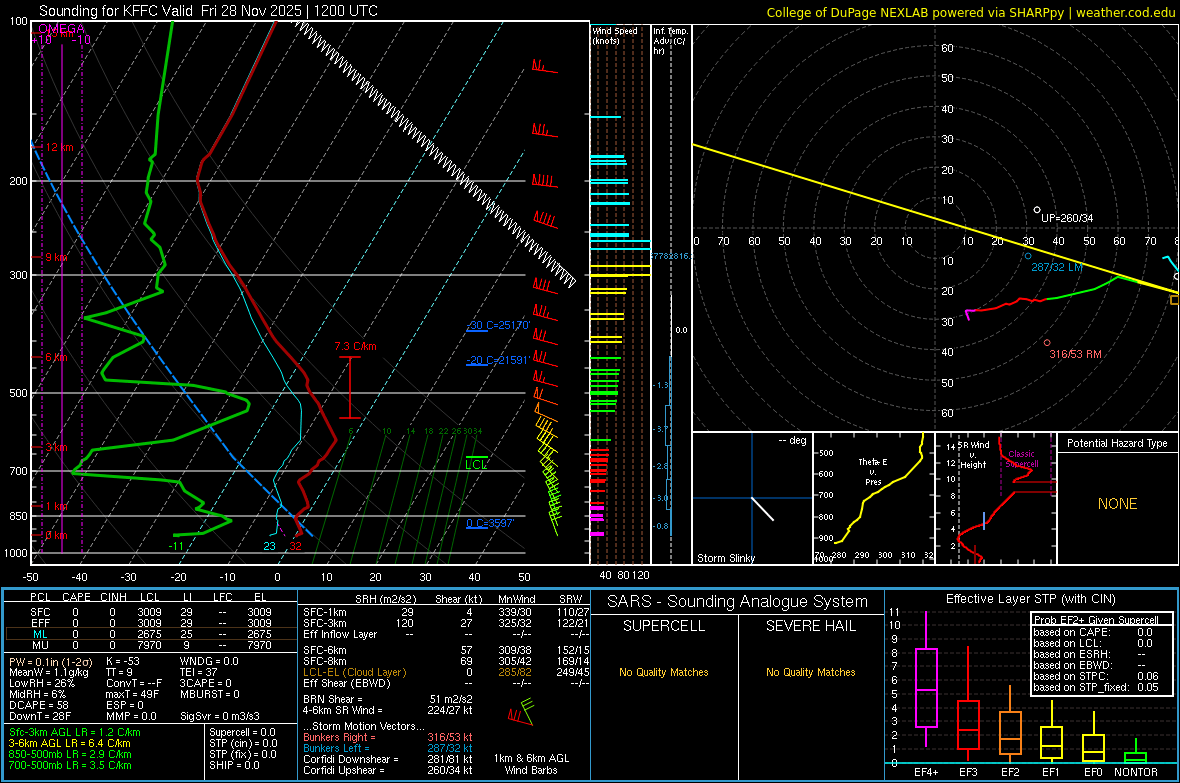Image resolution: width=1180 pixels, height=783 pixels.
Task: Click the 'NONE' hazard type text
Action: coord(1118,504)
